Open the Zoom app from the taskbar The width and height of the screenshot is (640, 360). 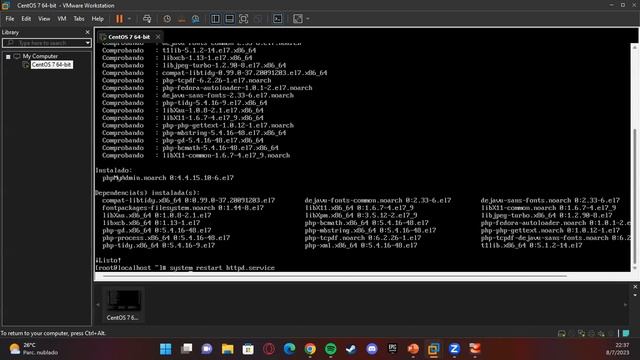point(454,349)
